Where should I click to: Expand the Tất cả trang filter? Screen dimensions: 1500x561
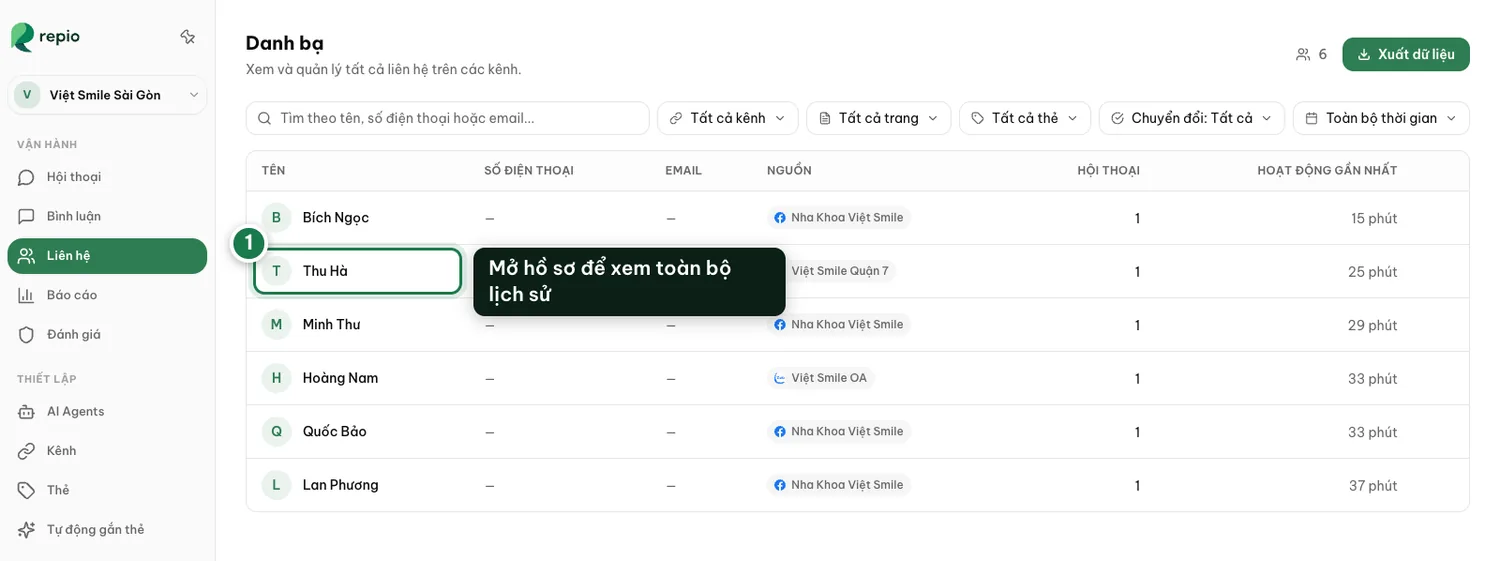[879, 118]
